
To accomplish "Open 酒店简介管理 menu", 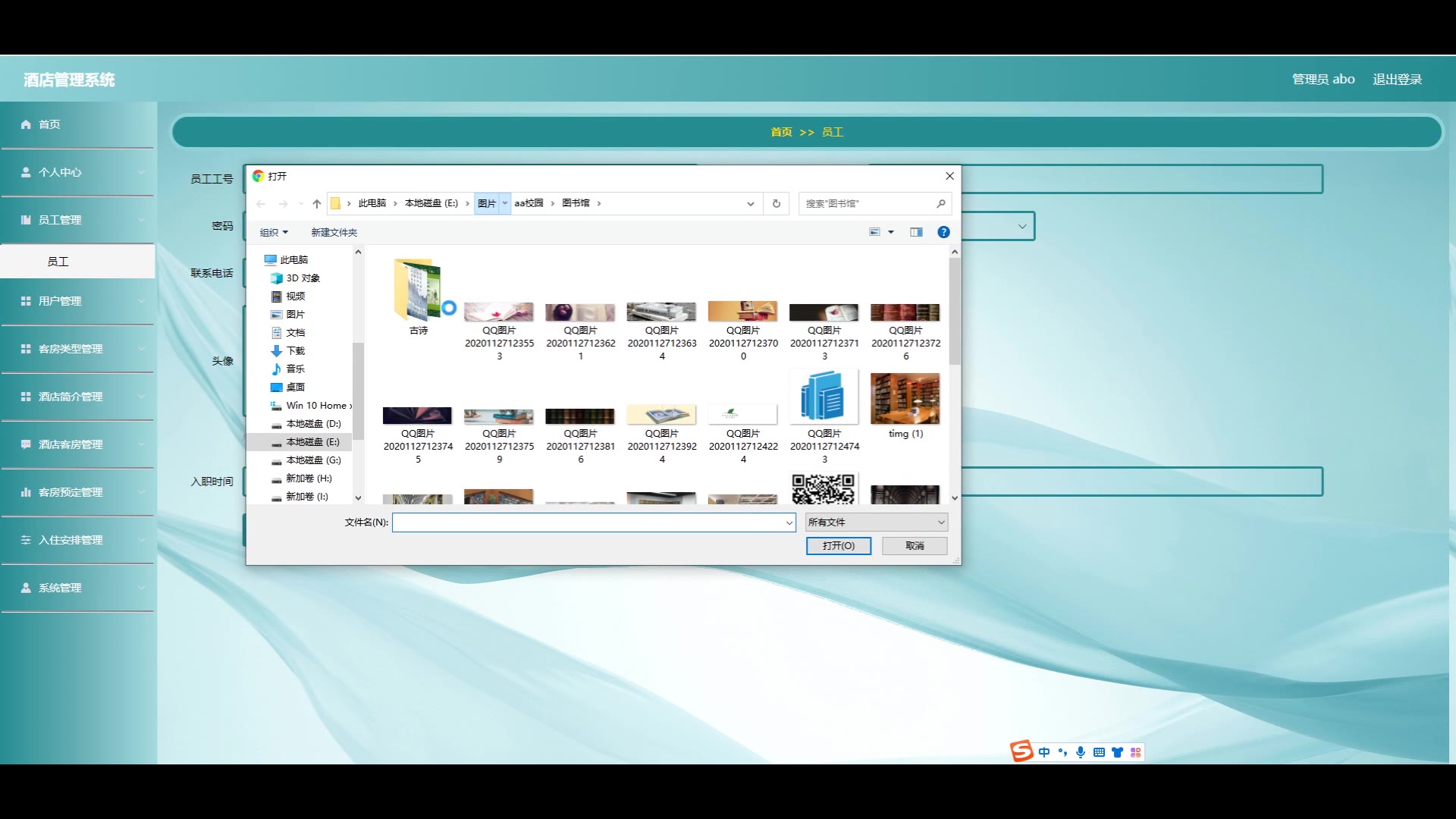I will click(x=77, y=397).
